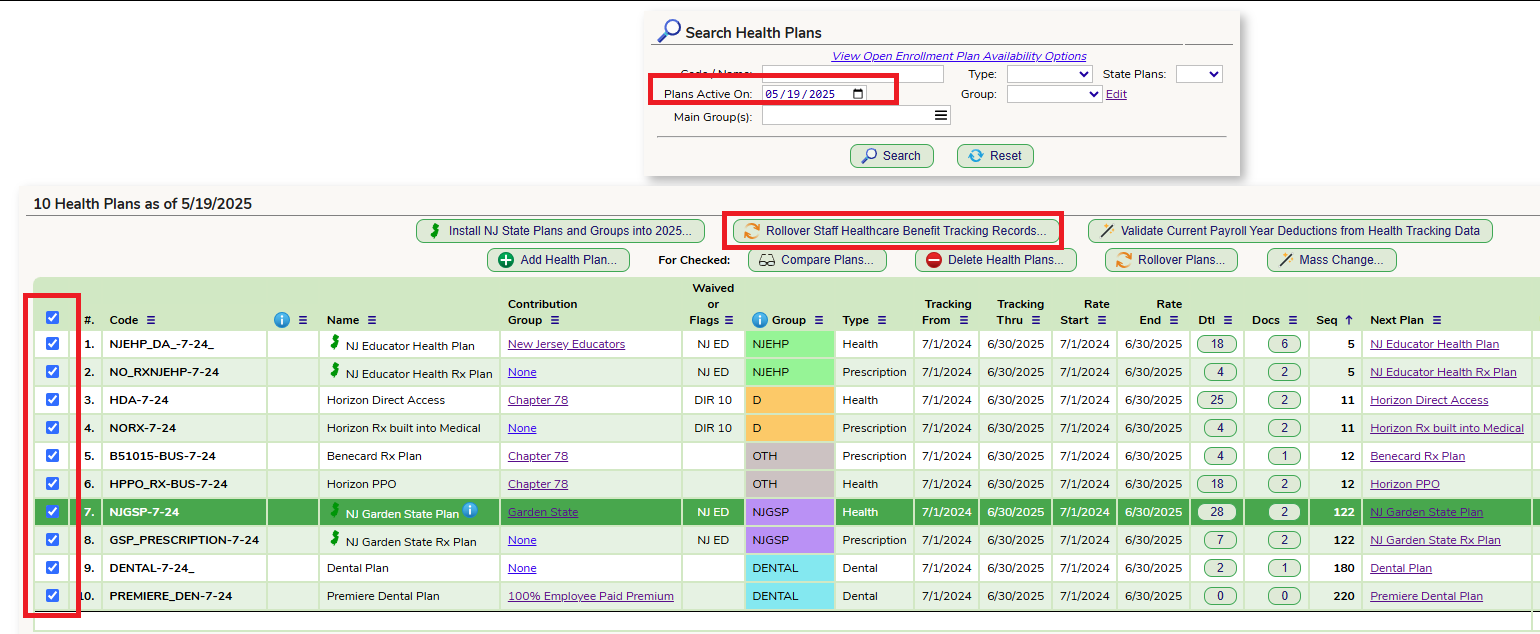Click Validate Current Payroll Year Deductions button
This screenshot has width=1540, height=634.
1290,231
